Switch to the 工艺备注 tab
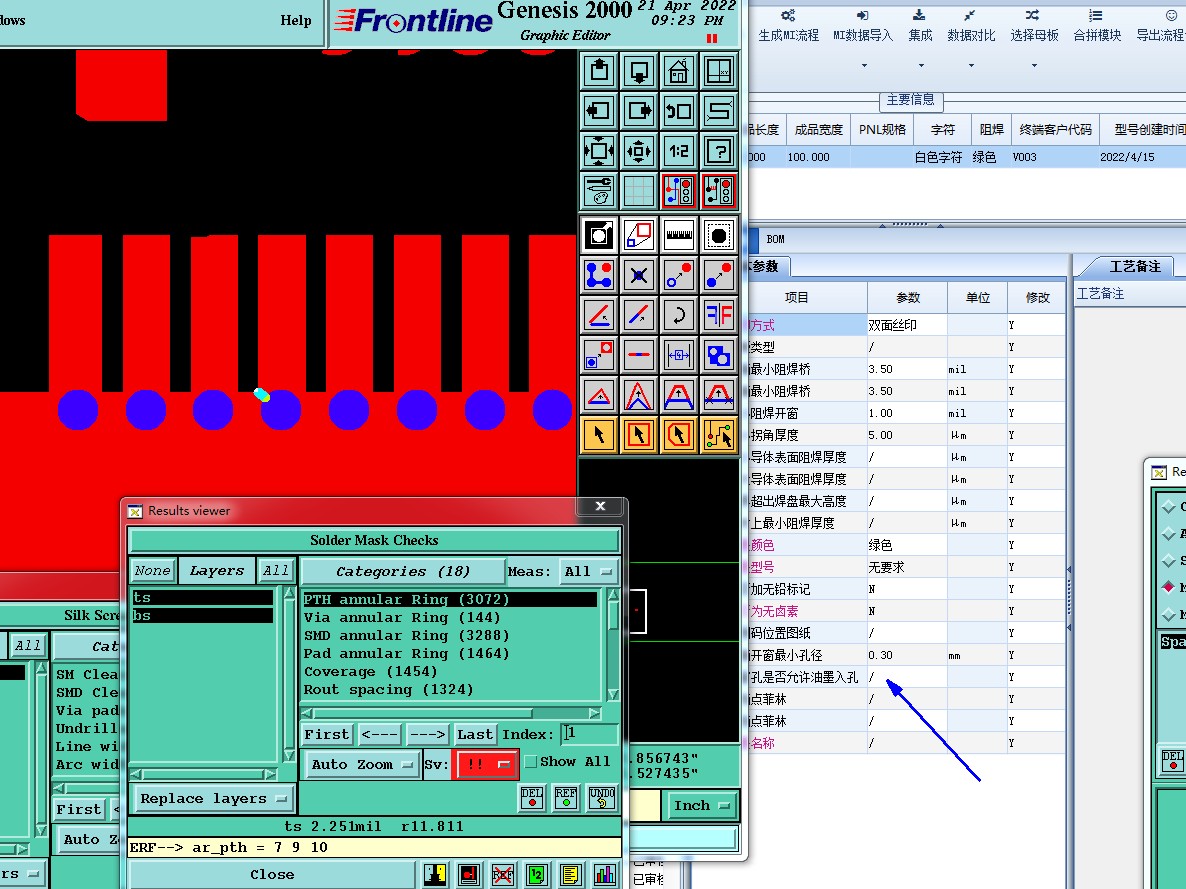 tap(1134, 266)
